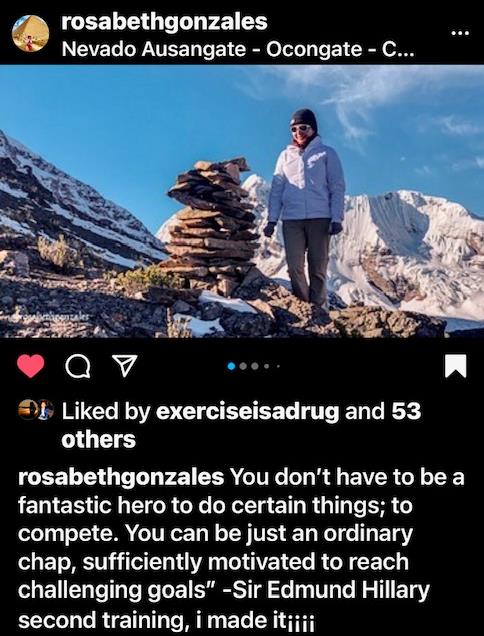Toggle the saved bookmark icon
This screenshot has height=636, width=484.
click(456, 366)
